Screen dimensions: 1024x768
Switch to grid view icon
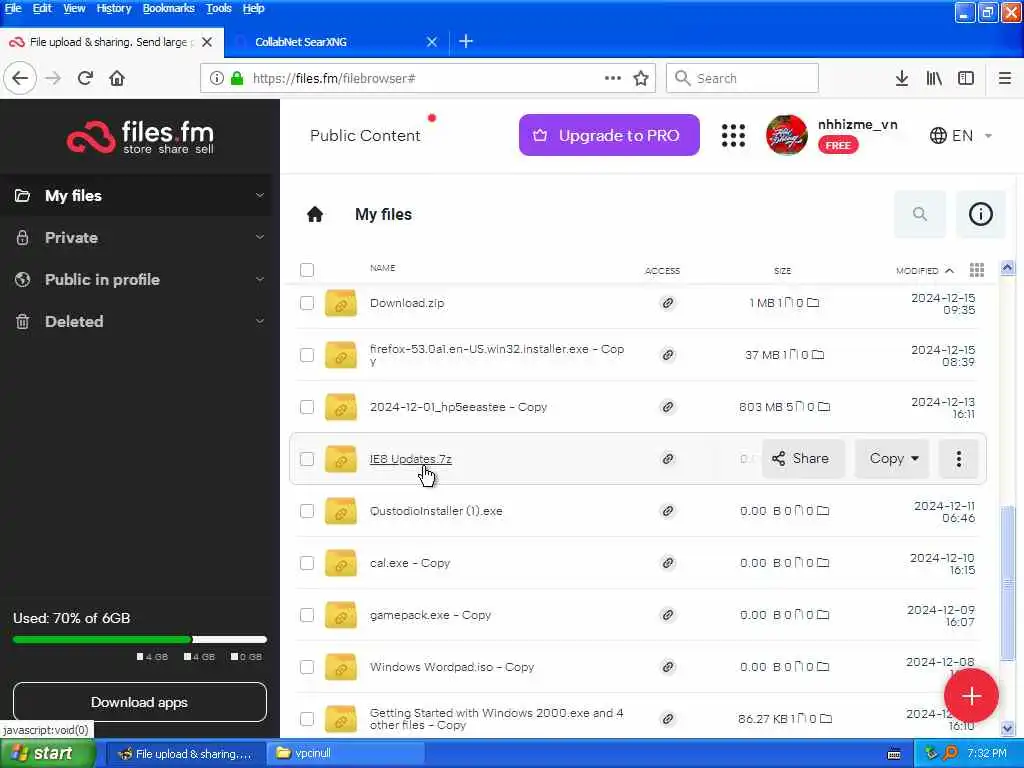[976, 270]
